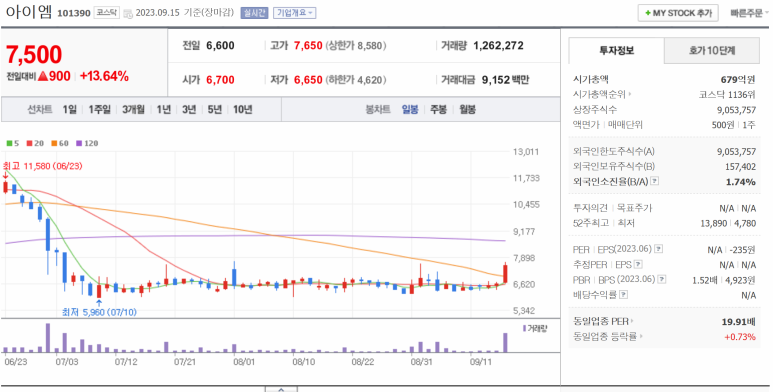Expand the 빠른주문 quick order menu
This screenshot has width=773, height=392.
749,13
